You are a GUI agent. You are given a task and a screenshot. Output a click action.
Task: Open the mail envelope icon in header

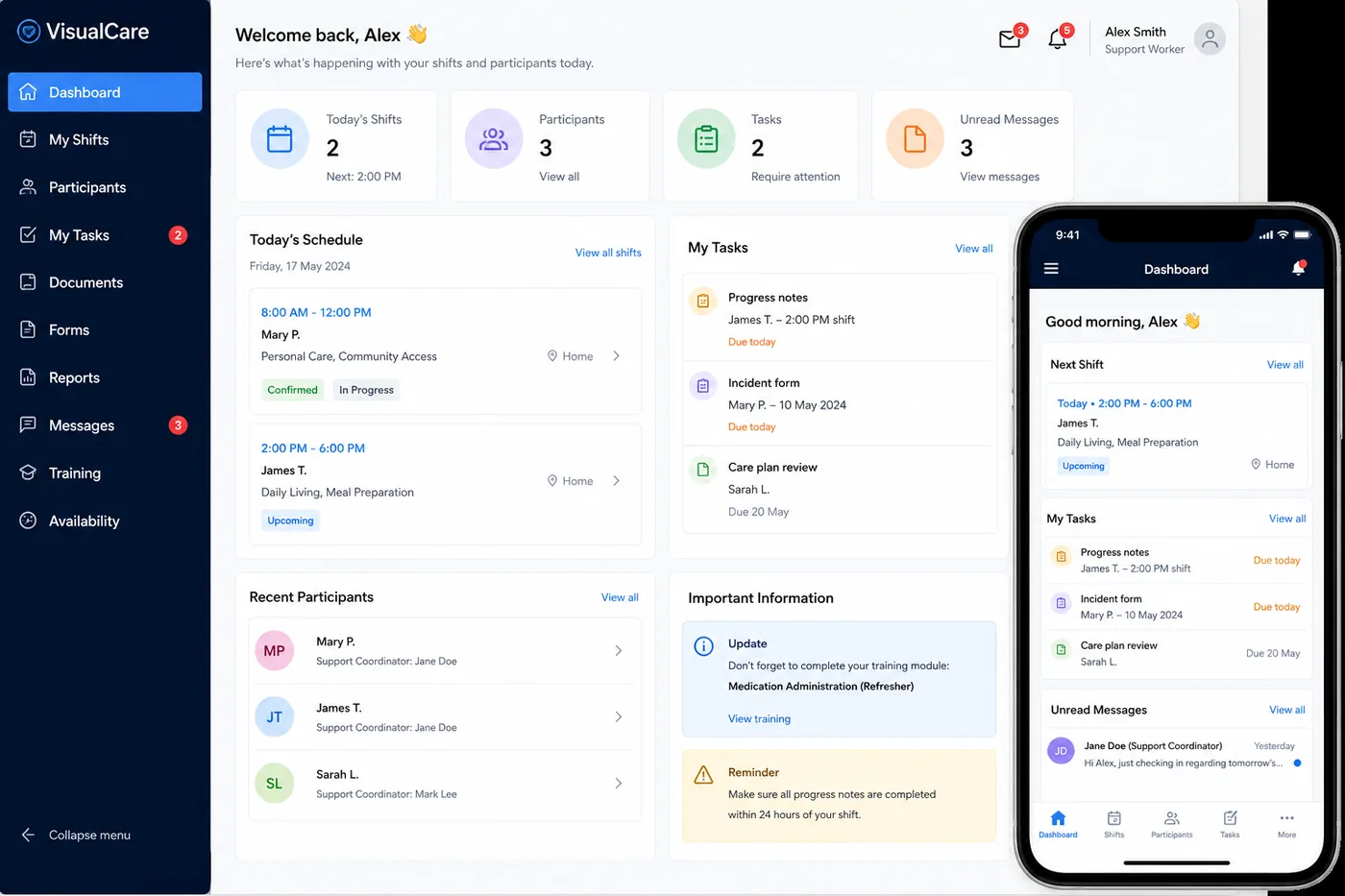pos(1010,39)
